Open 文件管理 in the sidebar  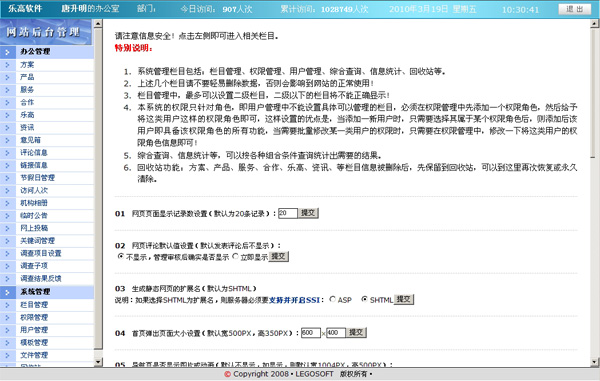(x=34, y=355)
